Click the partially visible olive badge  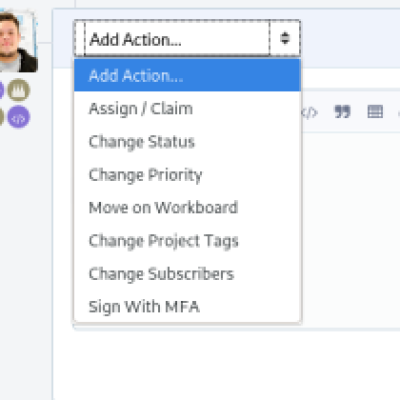2,117
